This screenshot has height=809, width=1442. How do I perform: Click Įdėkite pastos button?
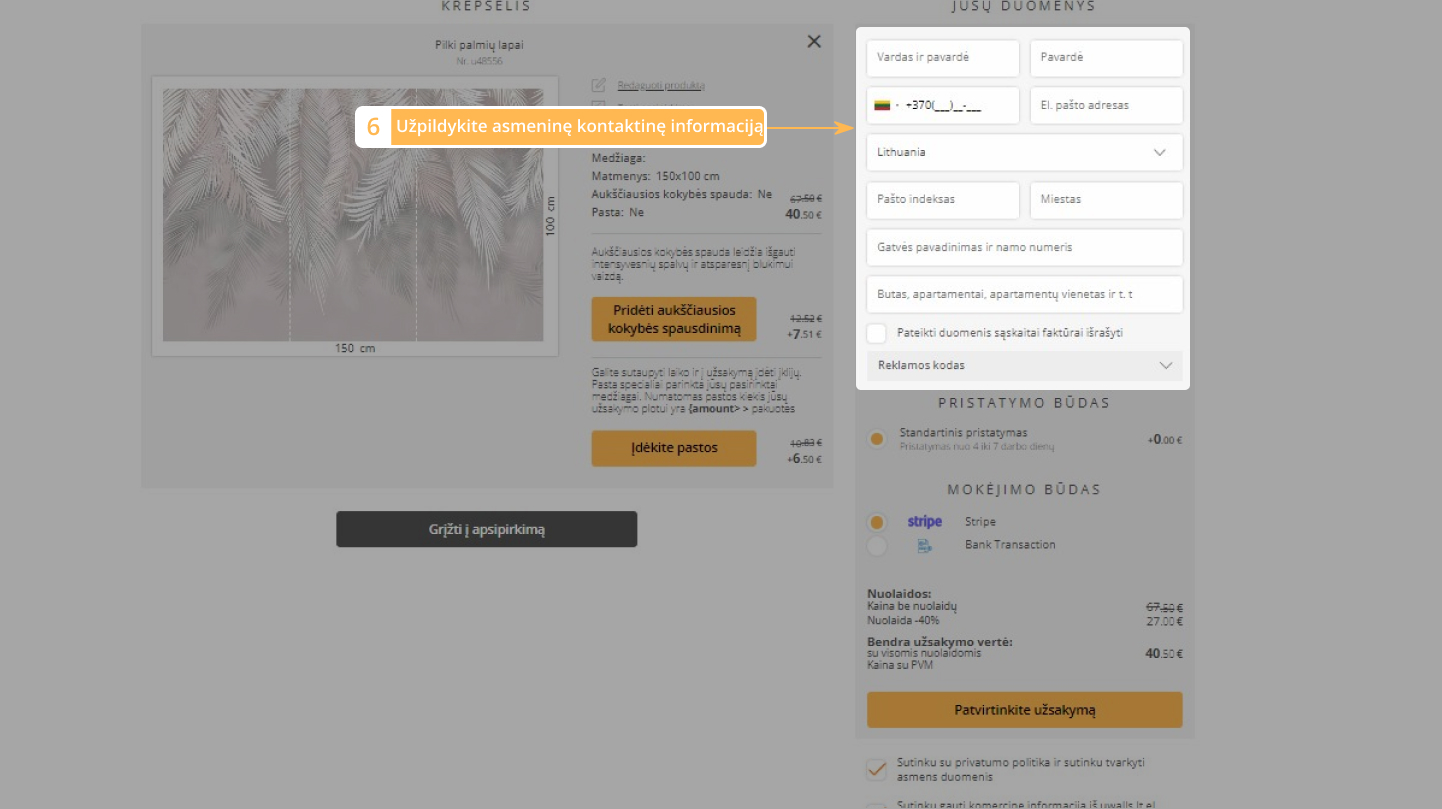pos(673,448)
